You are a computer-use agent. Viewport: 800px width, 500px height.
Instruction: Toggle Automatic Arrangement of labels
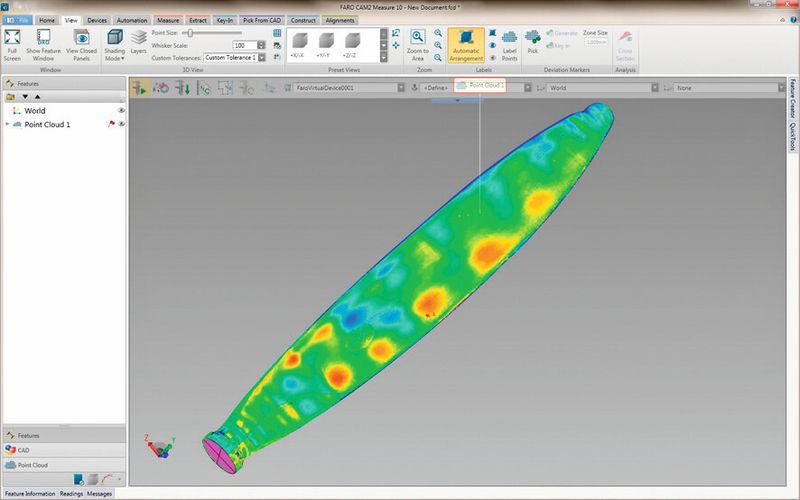click(466, 45)
